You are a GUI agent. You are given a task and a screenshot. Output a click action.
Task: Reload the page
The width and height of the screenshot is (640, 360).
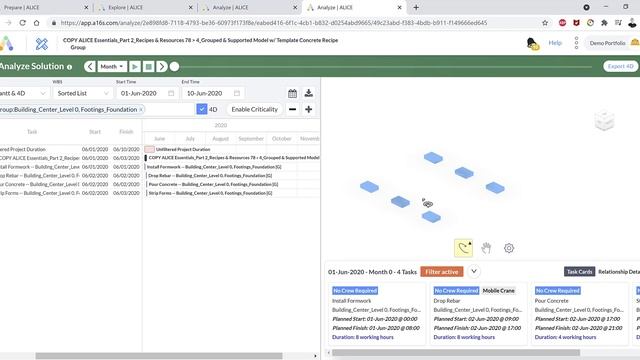(22, 23)
